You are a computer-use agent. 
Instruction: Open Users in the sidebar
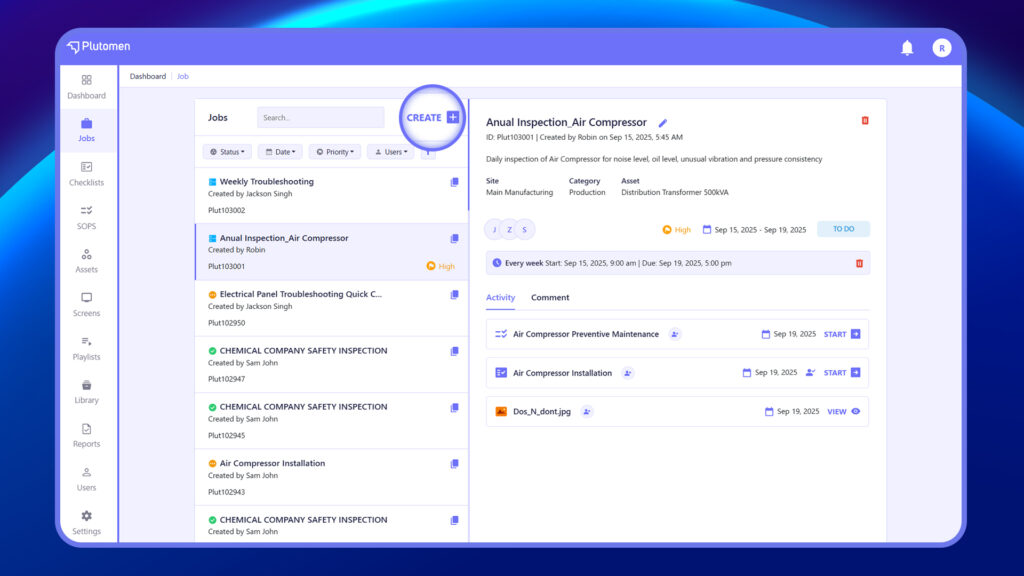(86, 479)
